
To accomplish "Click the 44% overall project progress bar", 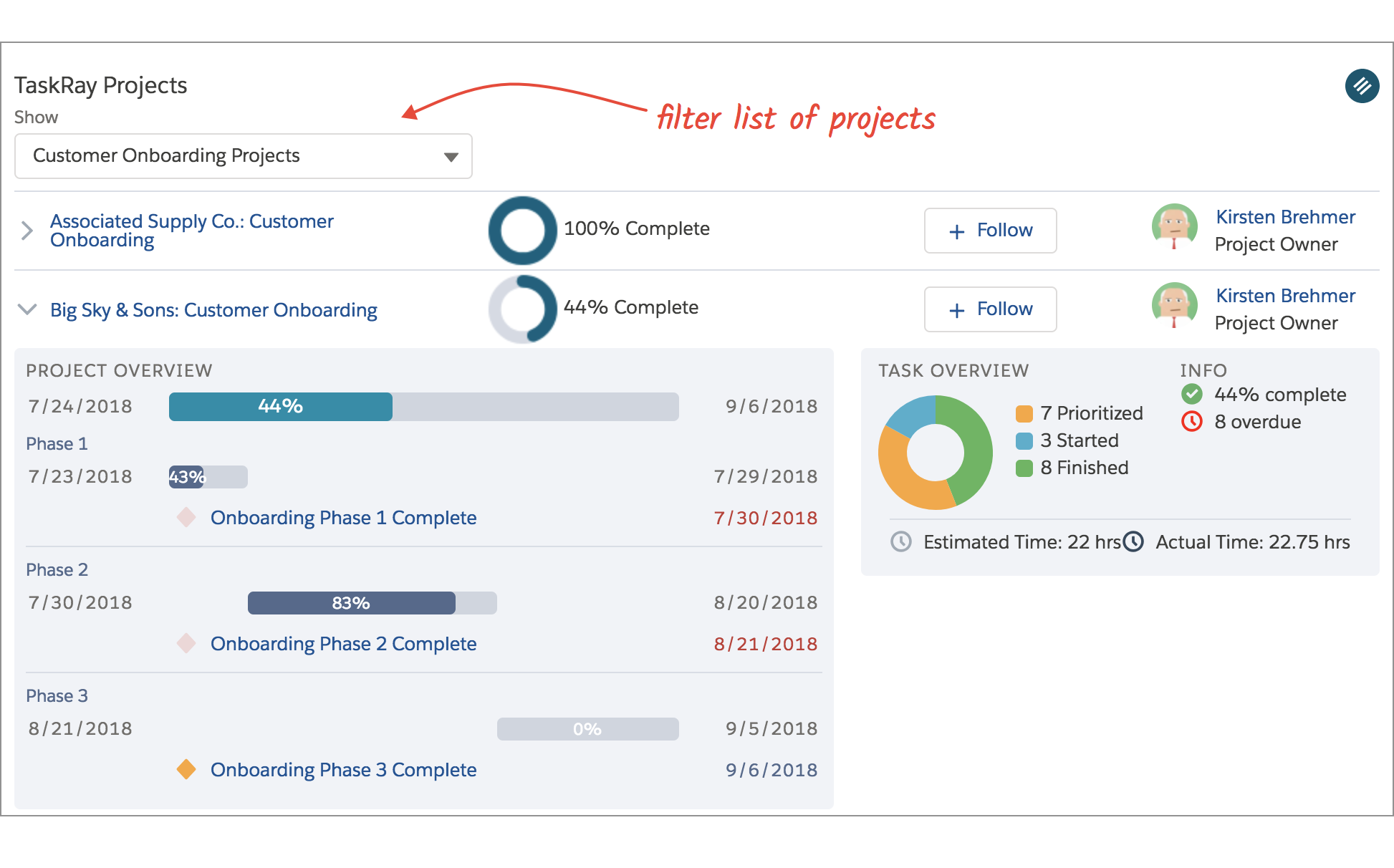I will (x=423, y=407).
